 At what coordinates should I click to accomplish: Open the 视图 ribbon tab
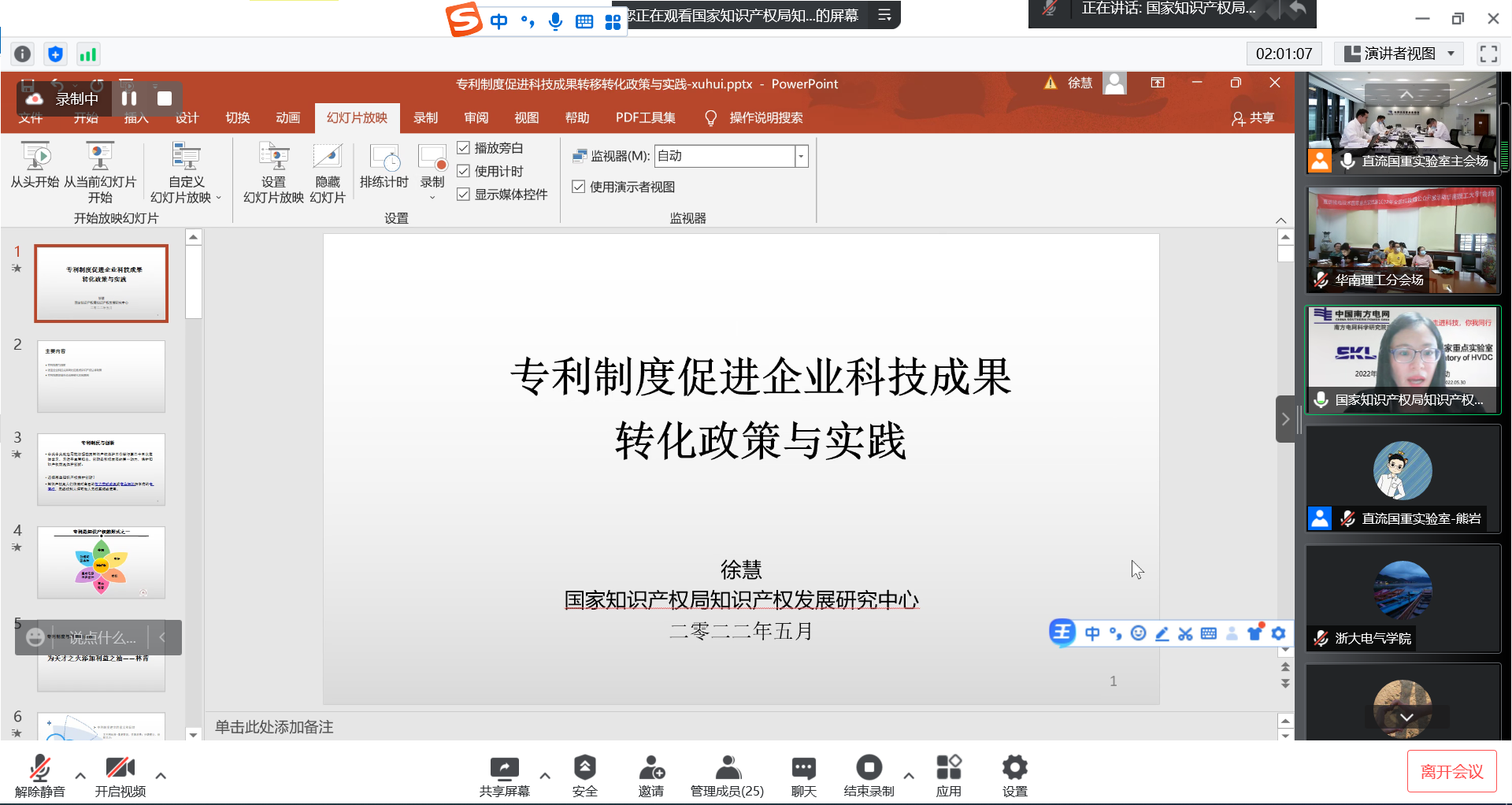tap(526, 118)
